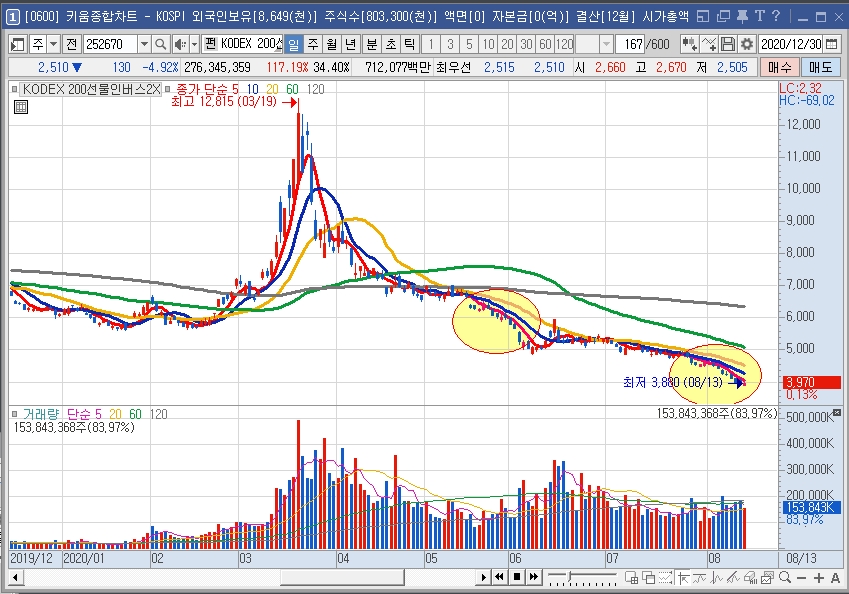Click the 최저 3,880 (08/13) label
This screenshot has width=849, height=594.
[673, 382]
